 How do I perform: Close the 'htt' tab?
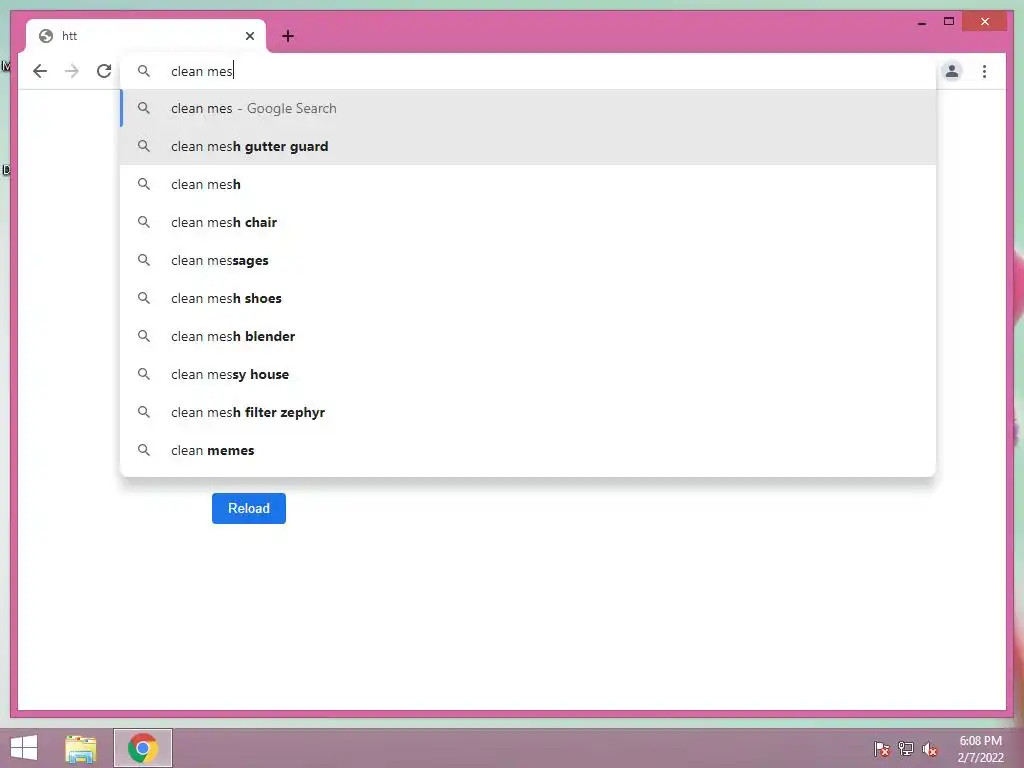[249, 36]
